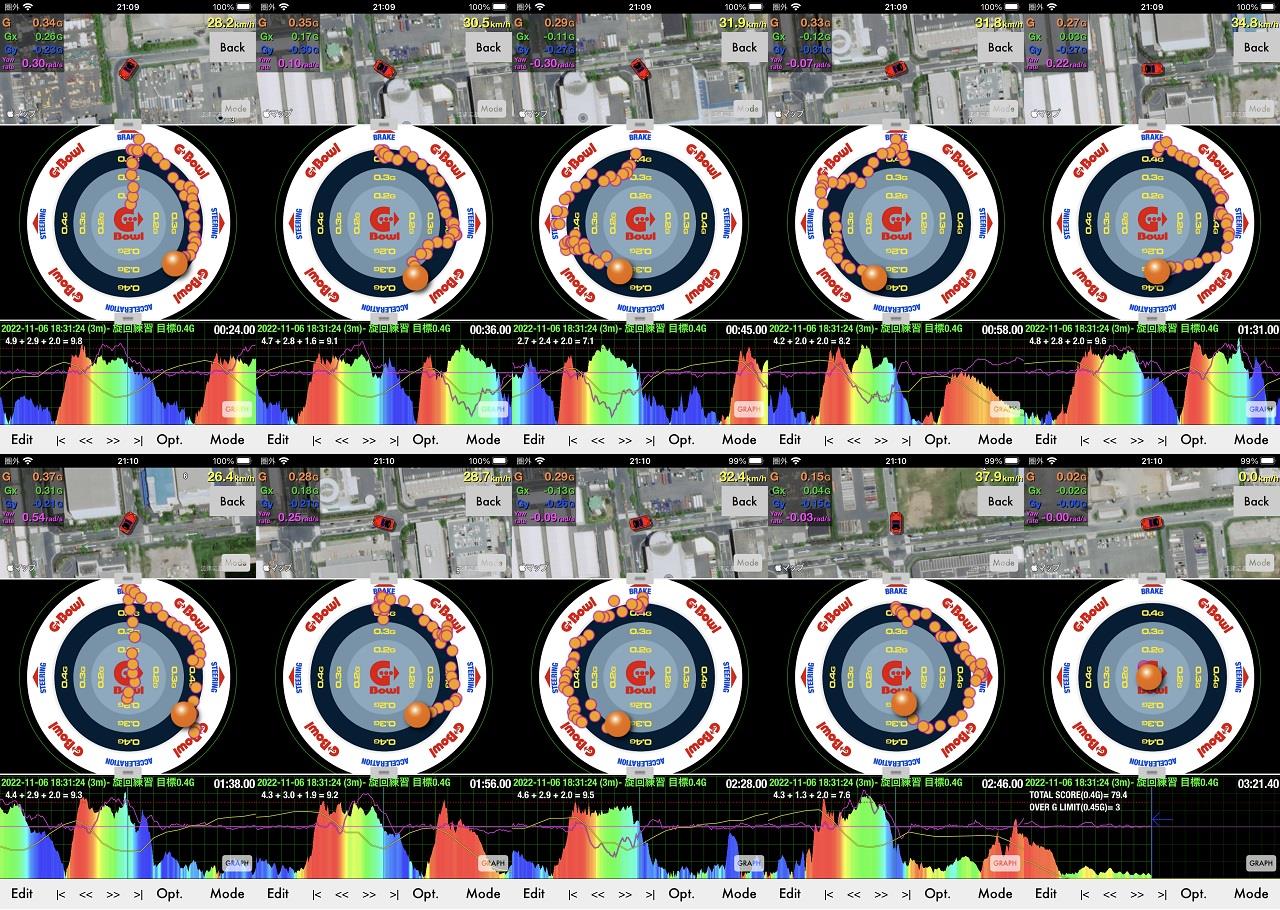Tap orange ball in the 00:45.00 G-Bowl
Screen dimensions: 1280x910
click(620, 270)
